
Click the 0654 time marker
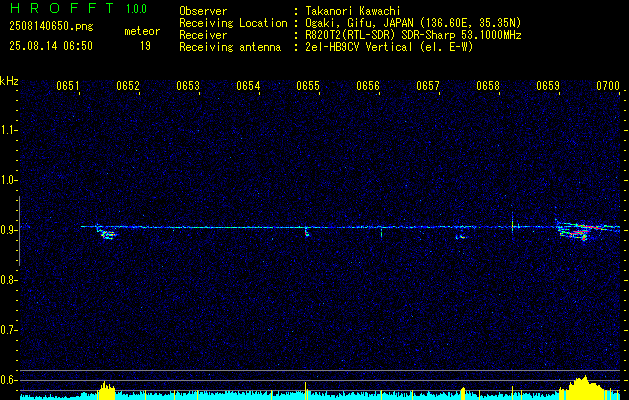248,86
